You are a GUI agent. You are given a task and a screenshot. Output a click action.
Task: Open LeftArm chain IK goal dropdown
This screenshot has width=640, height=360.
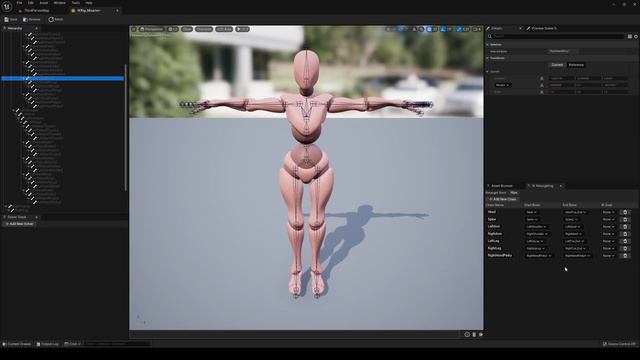point(609,227)
